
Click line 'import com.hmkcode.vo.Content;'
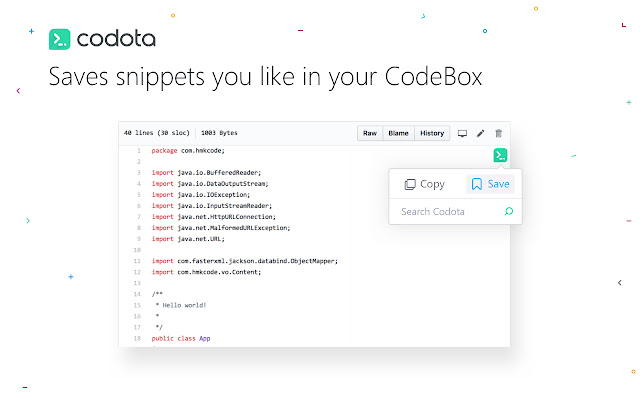click(206, 272)
